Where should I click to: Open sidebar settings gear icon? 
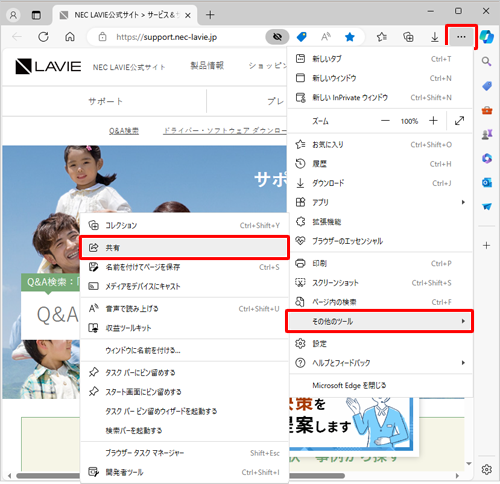pyautogui.click(x=487, y=469)
